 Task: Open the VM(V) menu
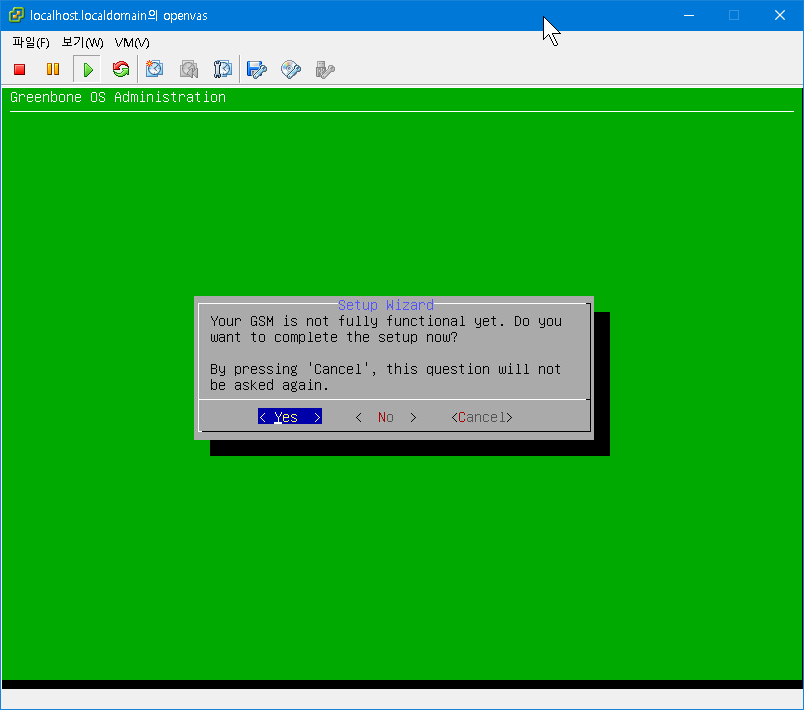(132, 43)
